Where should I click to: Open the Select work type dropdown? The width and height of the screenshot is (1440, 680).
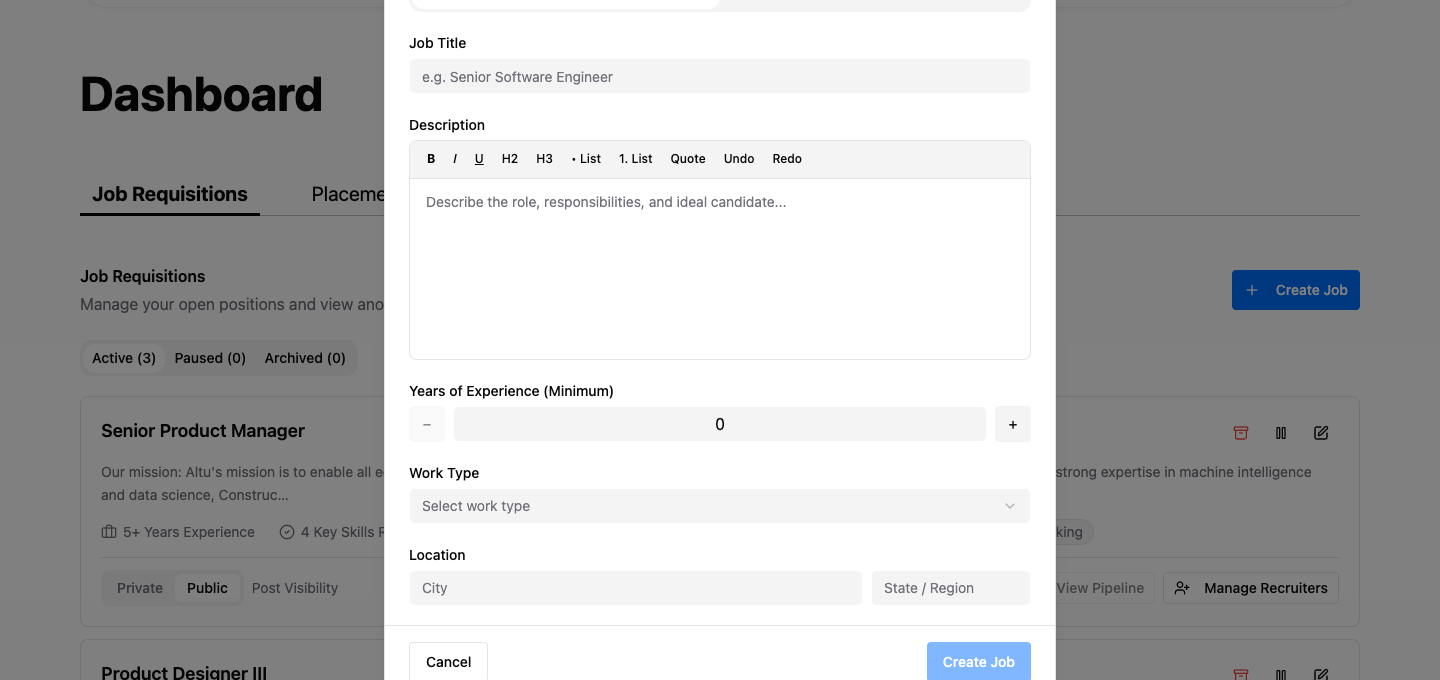coord(720,506)
